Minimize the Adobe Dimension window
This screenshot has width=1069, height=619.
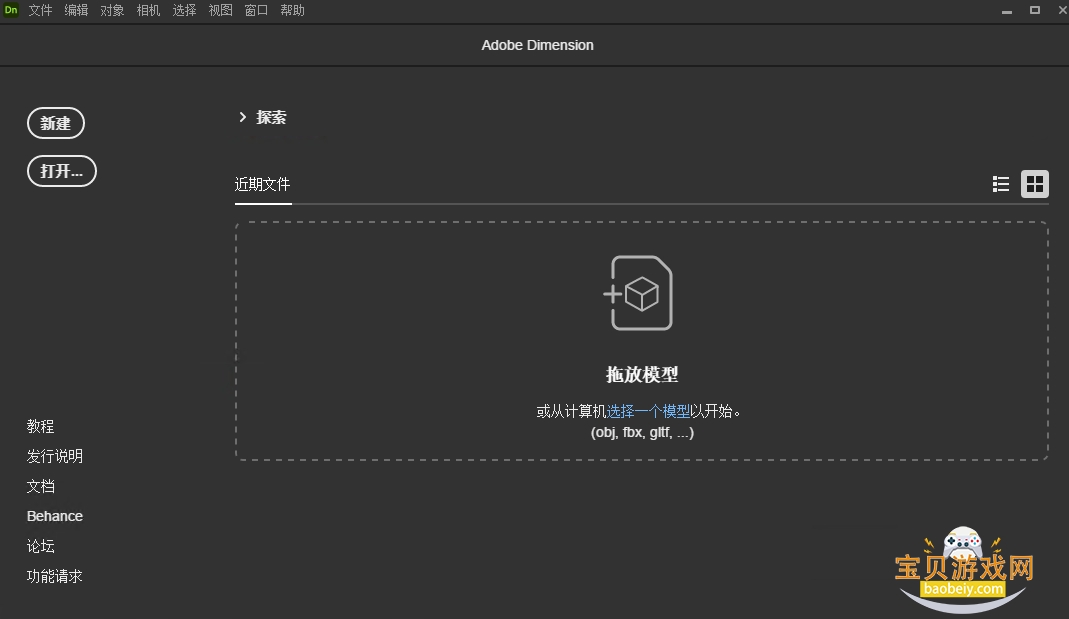point(1006,11)
